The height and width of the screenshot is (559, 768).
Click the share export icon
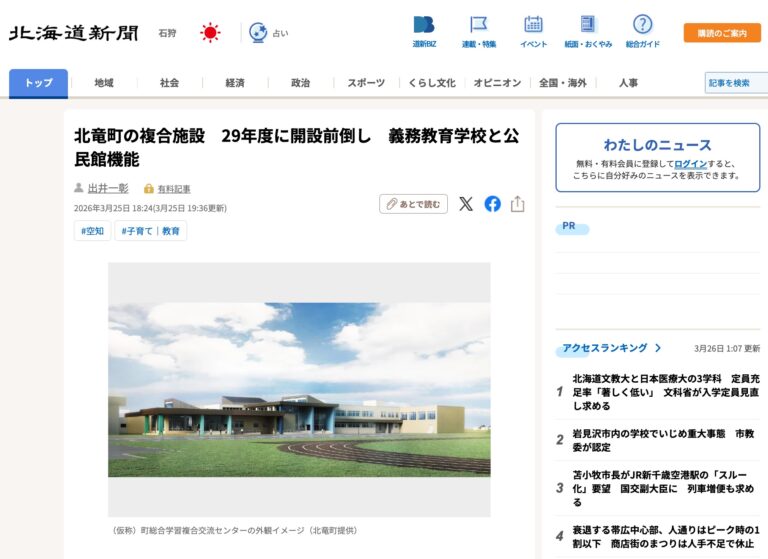(x=517, y=204)
